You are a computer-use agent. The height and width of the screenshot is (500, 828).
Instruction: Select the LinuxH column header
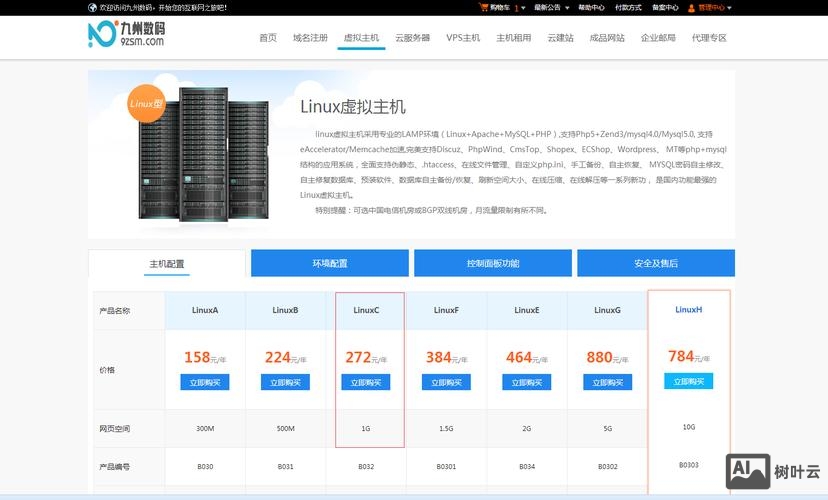pos(689,310)
